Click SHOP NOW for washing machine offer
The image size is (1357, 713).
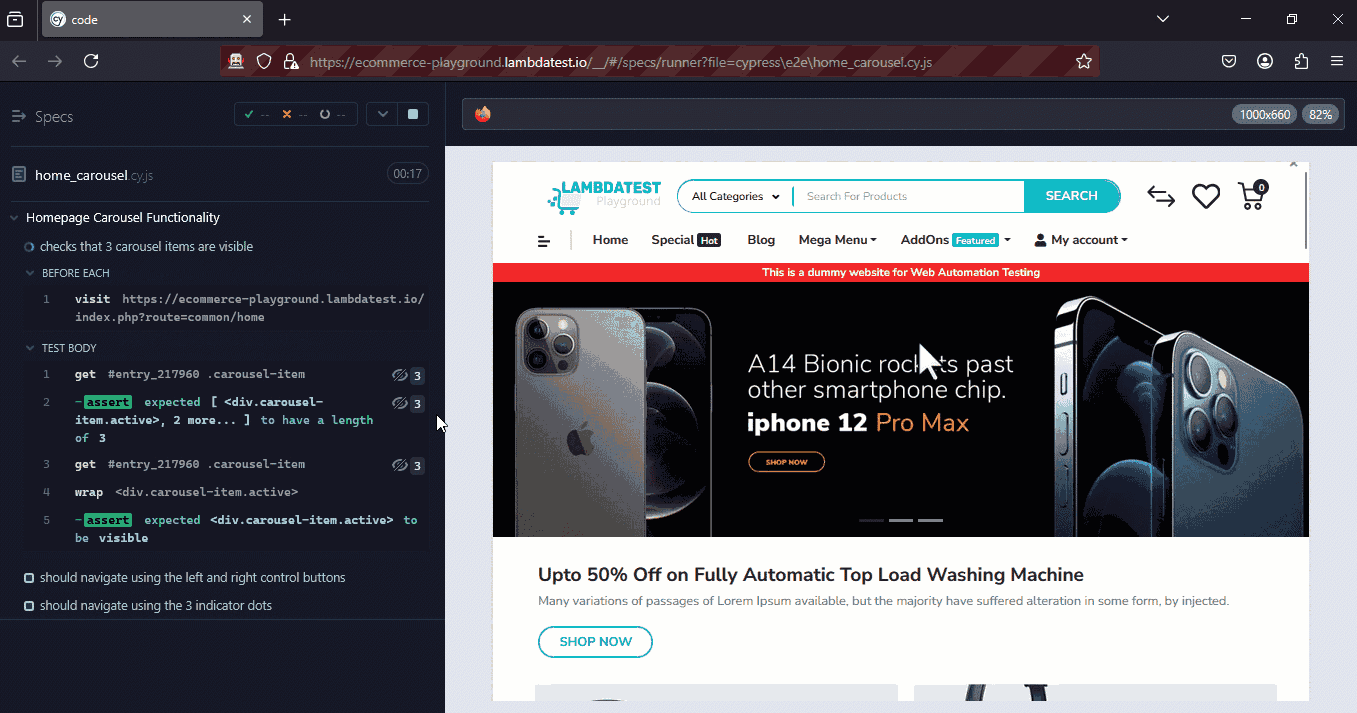click(x=595, y=642)
